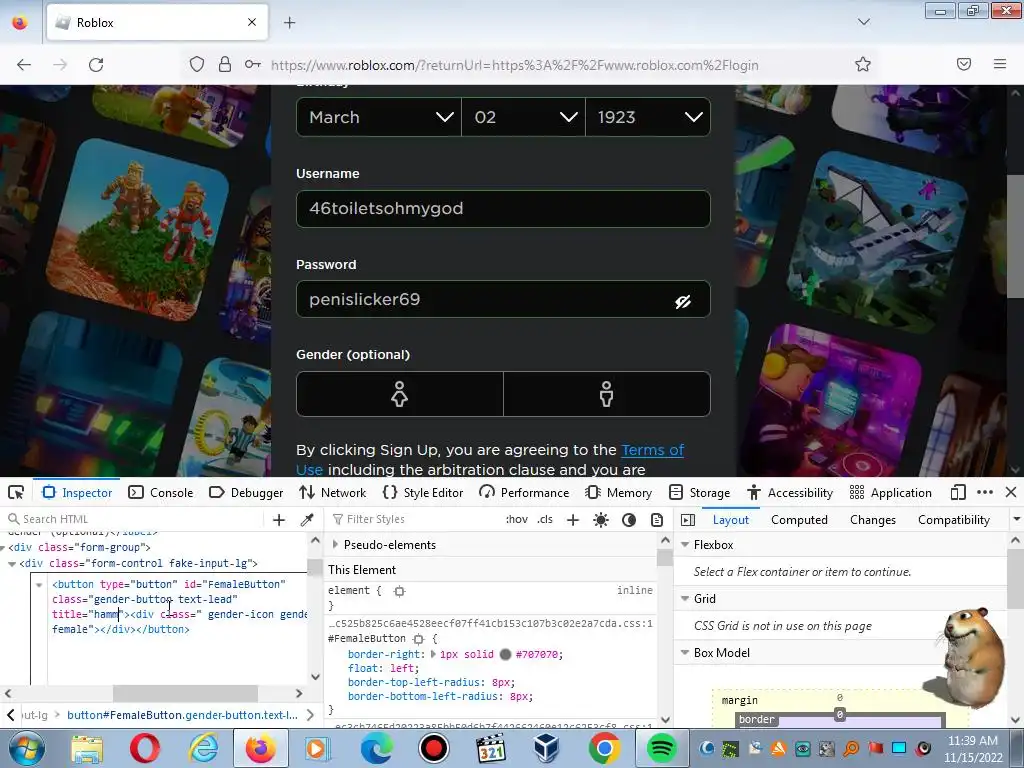Open the birthday year dropdown showing 1923
This screenshot has width=1024, height=768.
[648, 117]
